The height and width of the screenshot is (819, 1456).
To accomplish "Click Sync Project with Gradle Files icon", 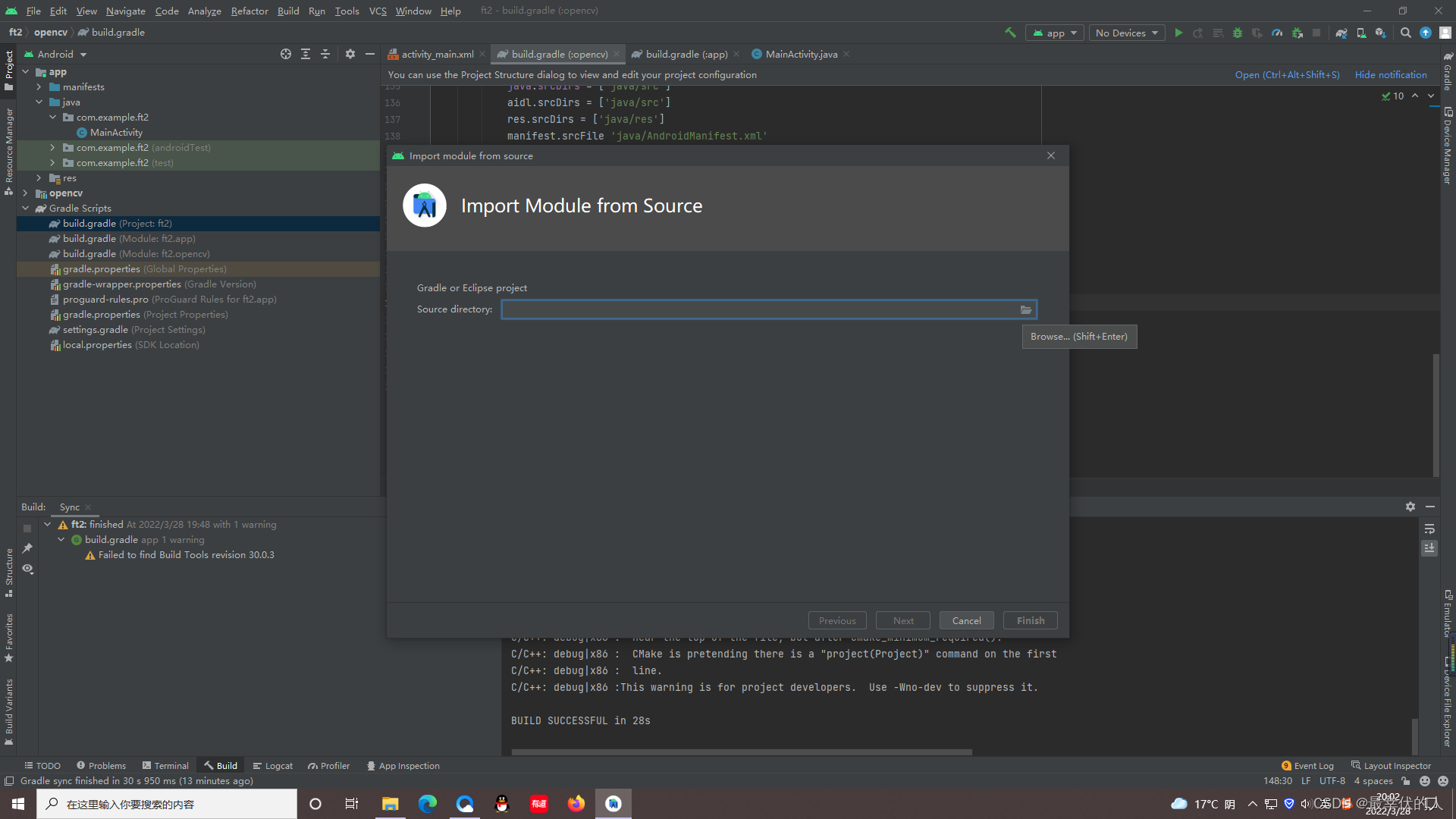I will 1341,33.
